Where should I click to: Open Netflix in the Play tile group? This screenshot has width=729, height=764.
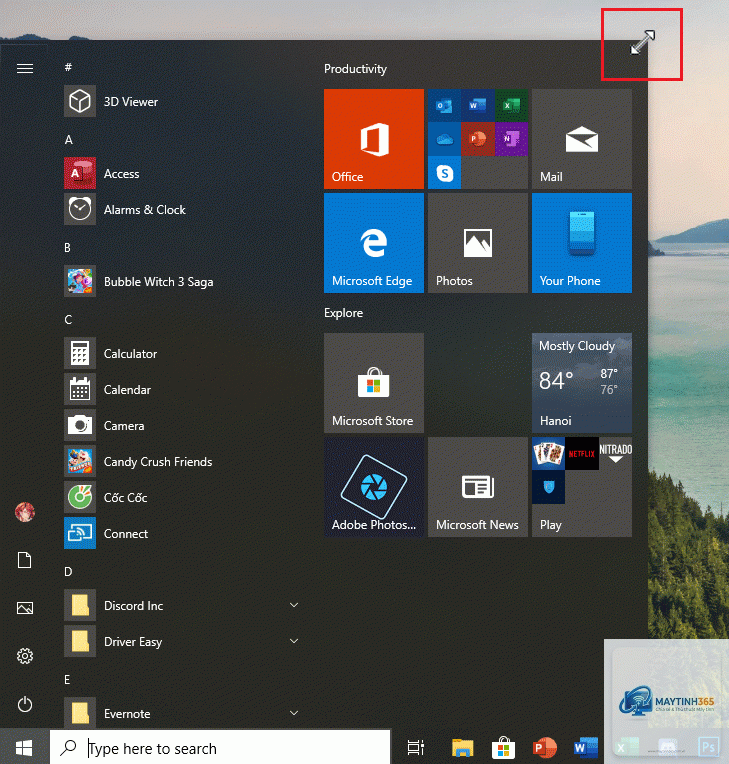[x=582, y=454]
